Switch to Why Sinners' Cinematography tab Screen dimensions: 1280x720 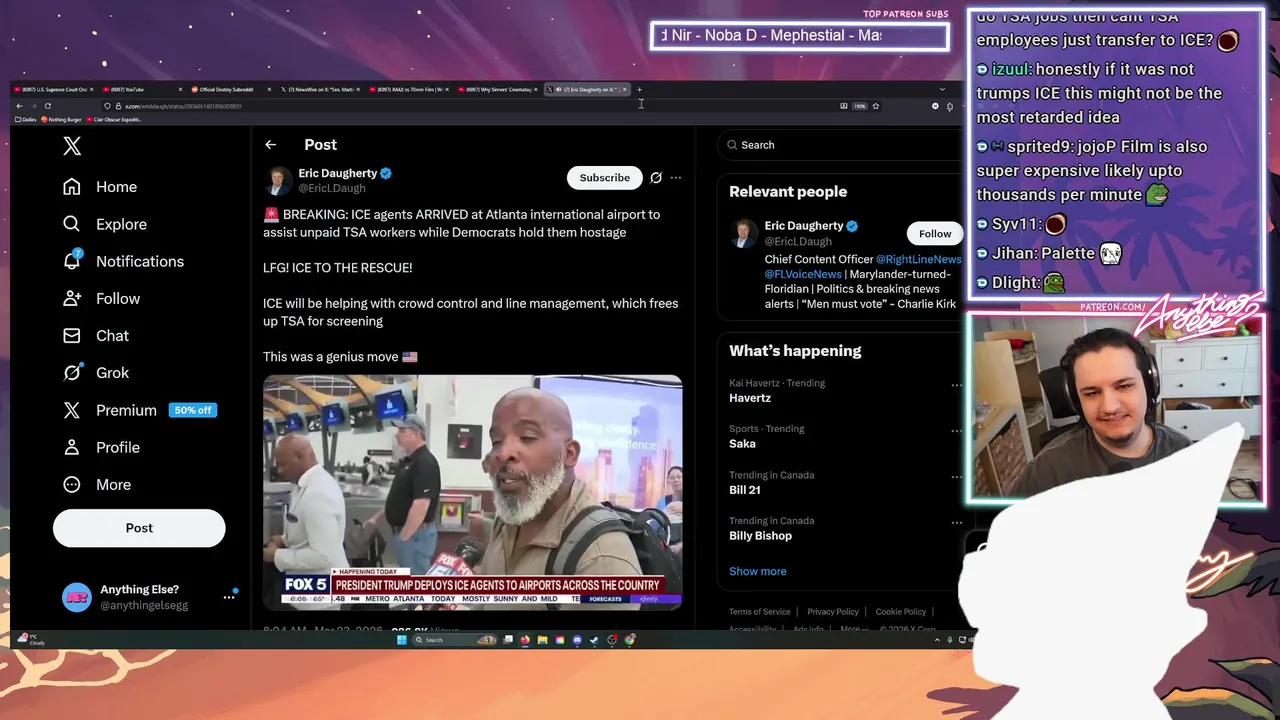[x=499, y=89]
